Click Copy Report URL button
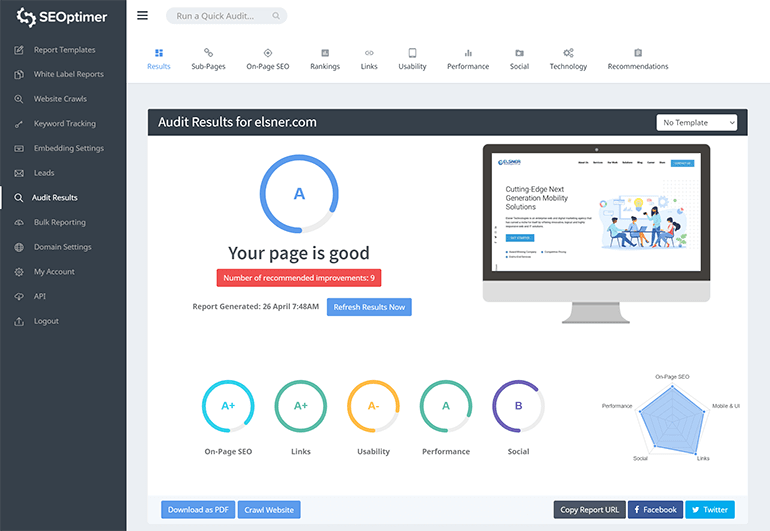Screen dimensions: 770x531 (x=589, y=510)
